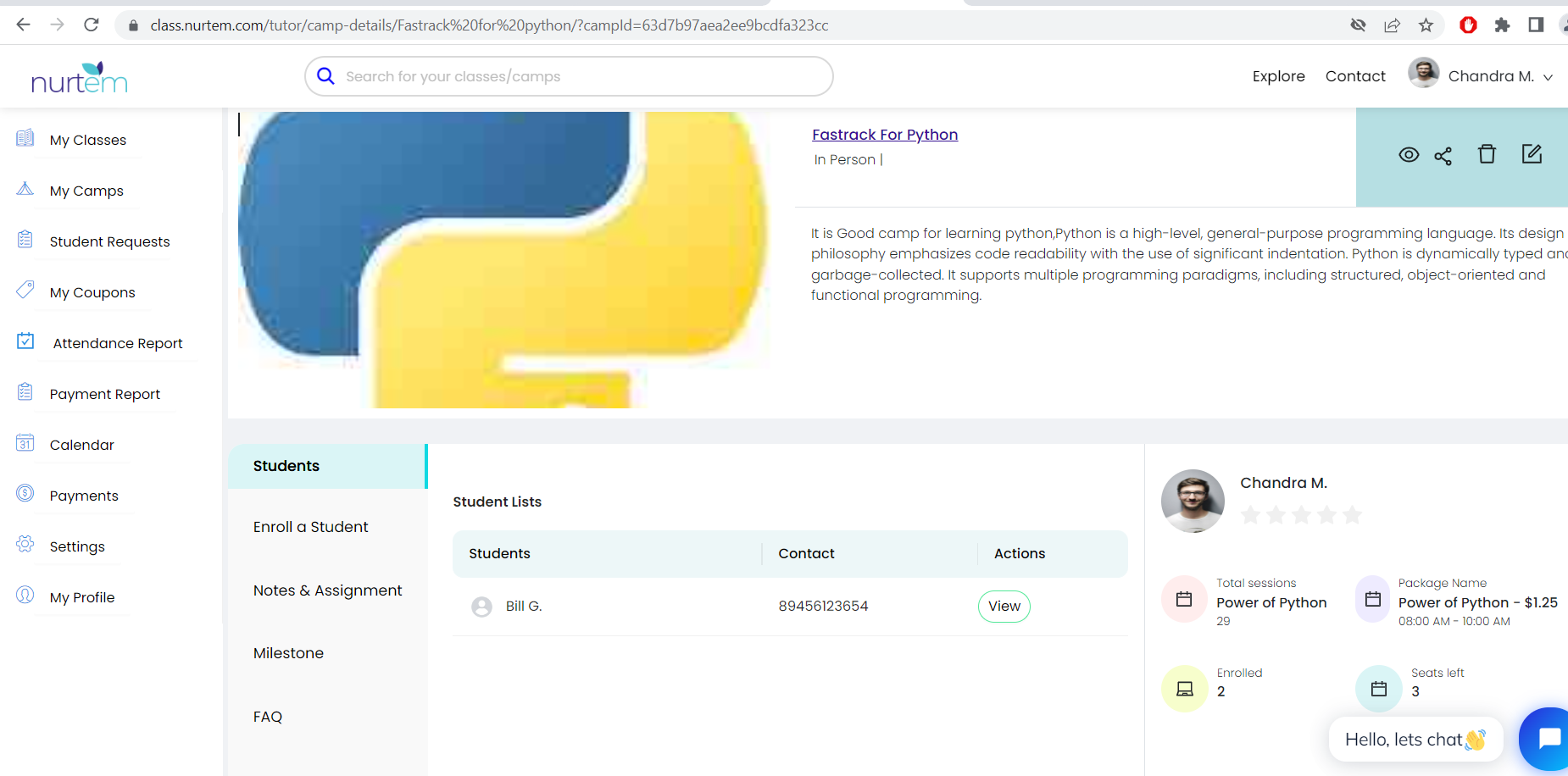Open the chat bubble widget

[1547, 738]
